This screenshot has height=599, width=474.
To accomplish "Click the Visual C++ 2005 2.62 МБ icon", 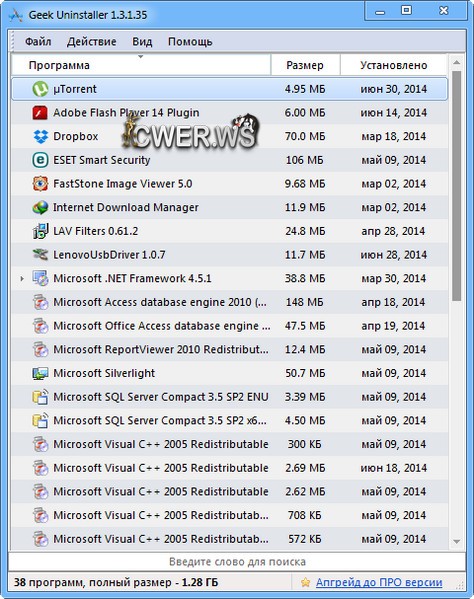I will (x=40, y=492).
